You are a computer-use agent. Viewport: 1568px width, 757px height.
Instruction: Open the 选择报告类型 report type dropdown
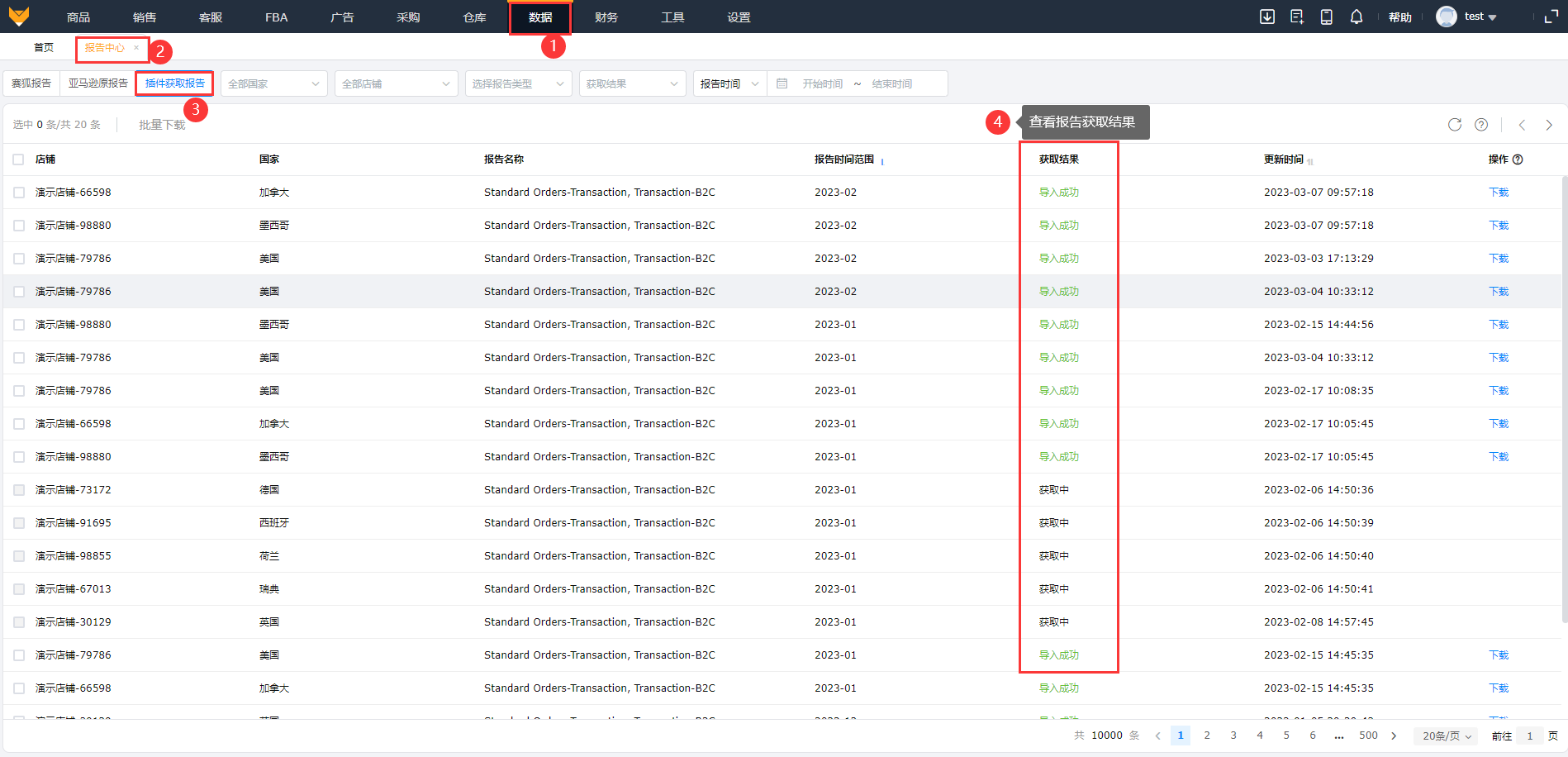(518, 84)
